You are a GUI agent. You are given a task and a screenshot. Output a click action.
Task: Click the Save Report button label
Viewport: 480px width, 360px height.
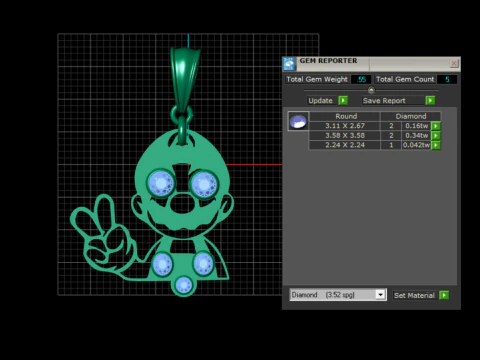384,101
